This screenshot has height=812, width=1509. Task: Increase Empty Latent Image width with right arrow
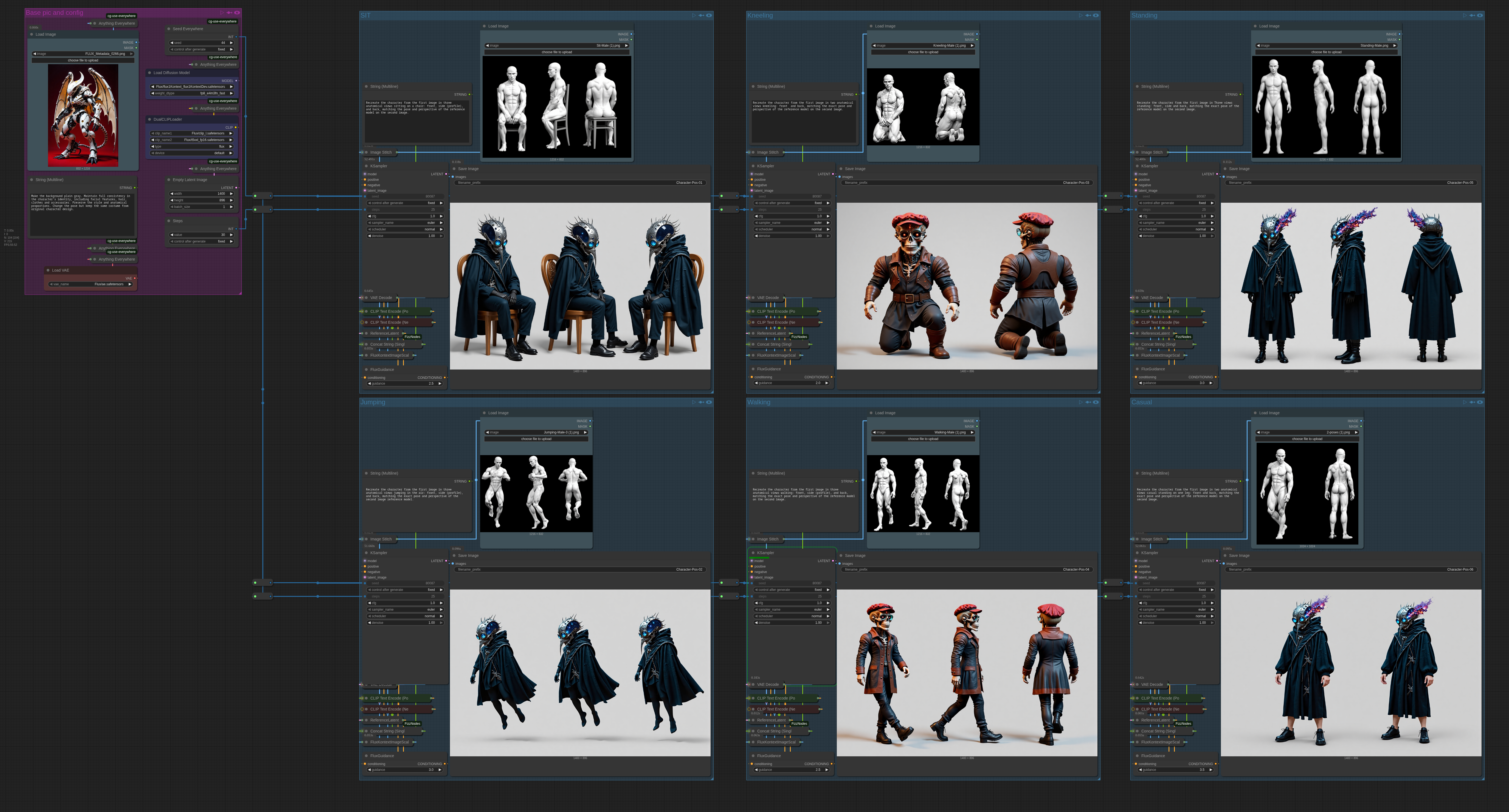pos(231,193)
